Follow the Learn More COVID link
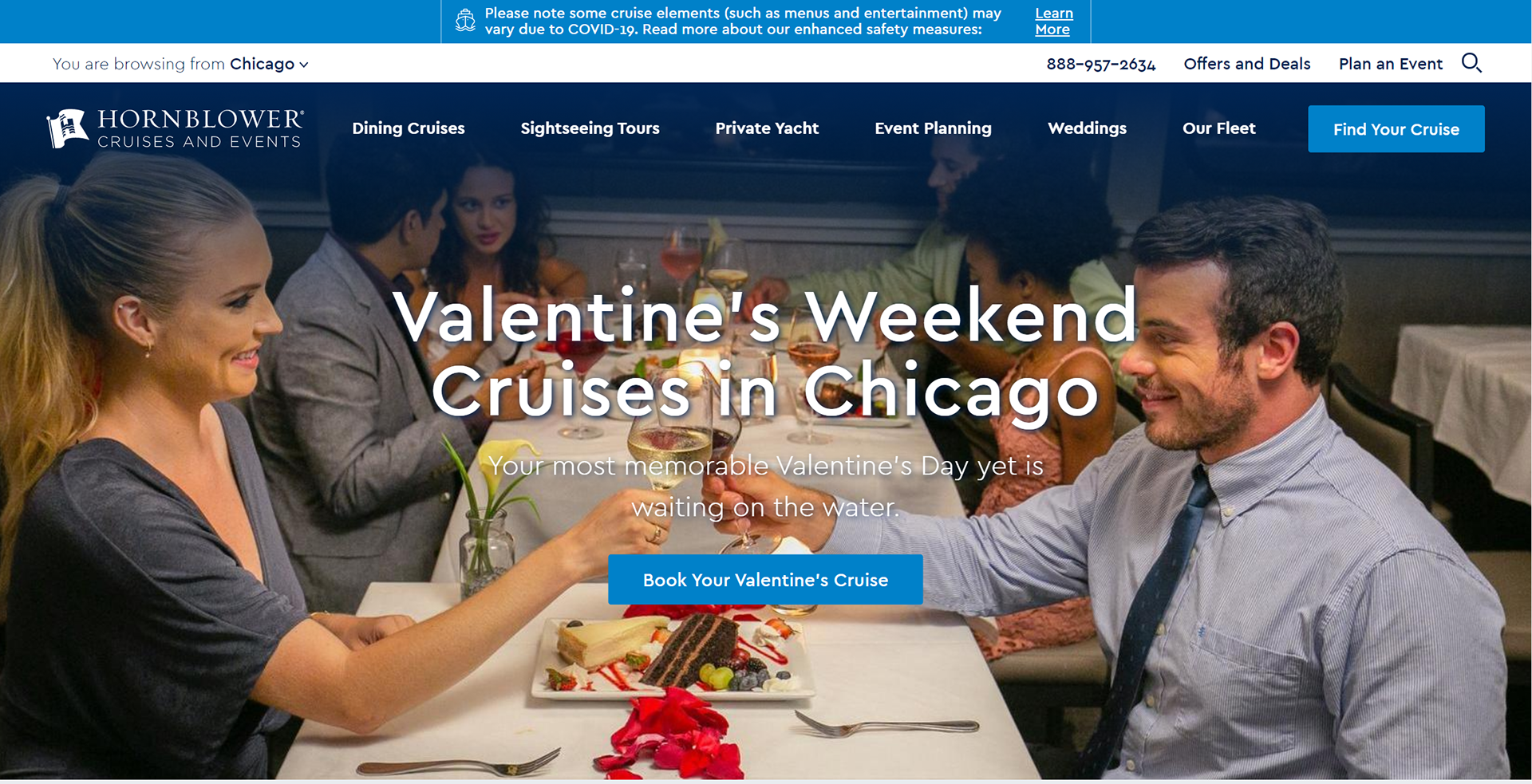Image resolution: width=1532 pixels, height=784 pixels. point(1054,22)
